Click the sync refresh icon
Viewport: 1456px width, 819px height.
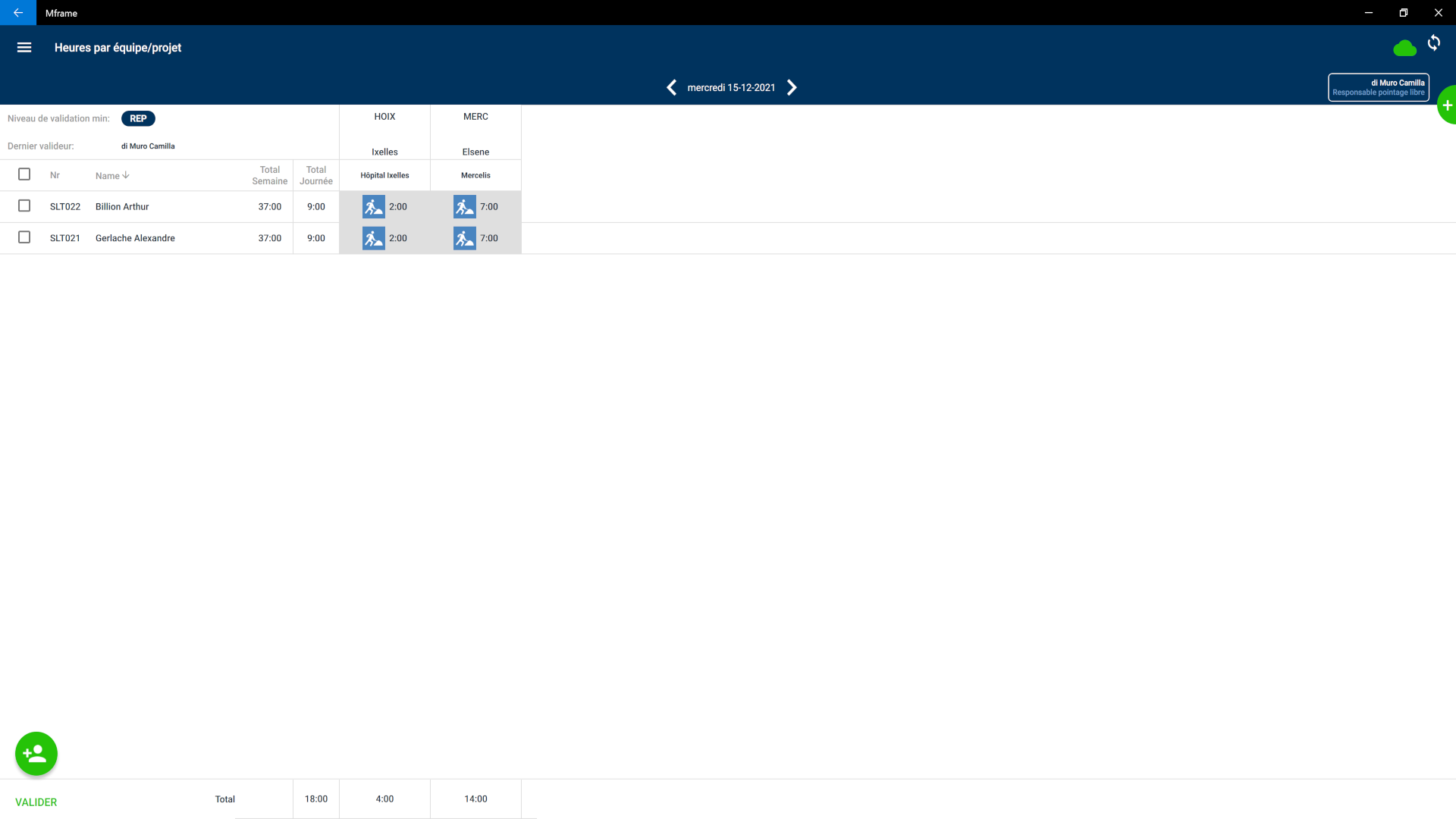click(1433, 43)
